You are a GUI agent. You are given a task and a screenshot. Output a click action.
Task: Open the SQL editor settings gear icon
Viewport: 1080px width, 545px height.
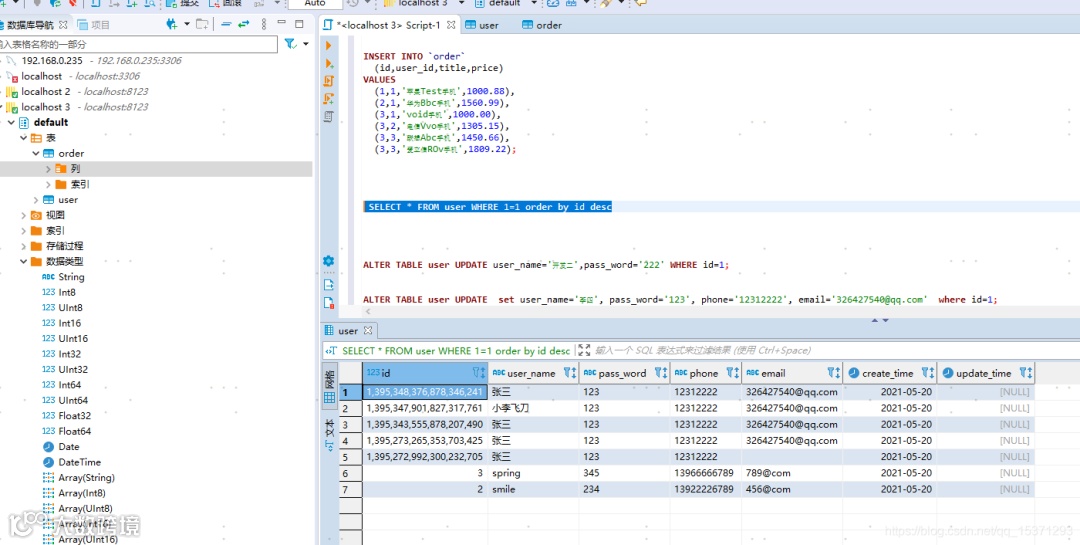point(328,261)
